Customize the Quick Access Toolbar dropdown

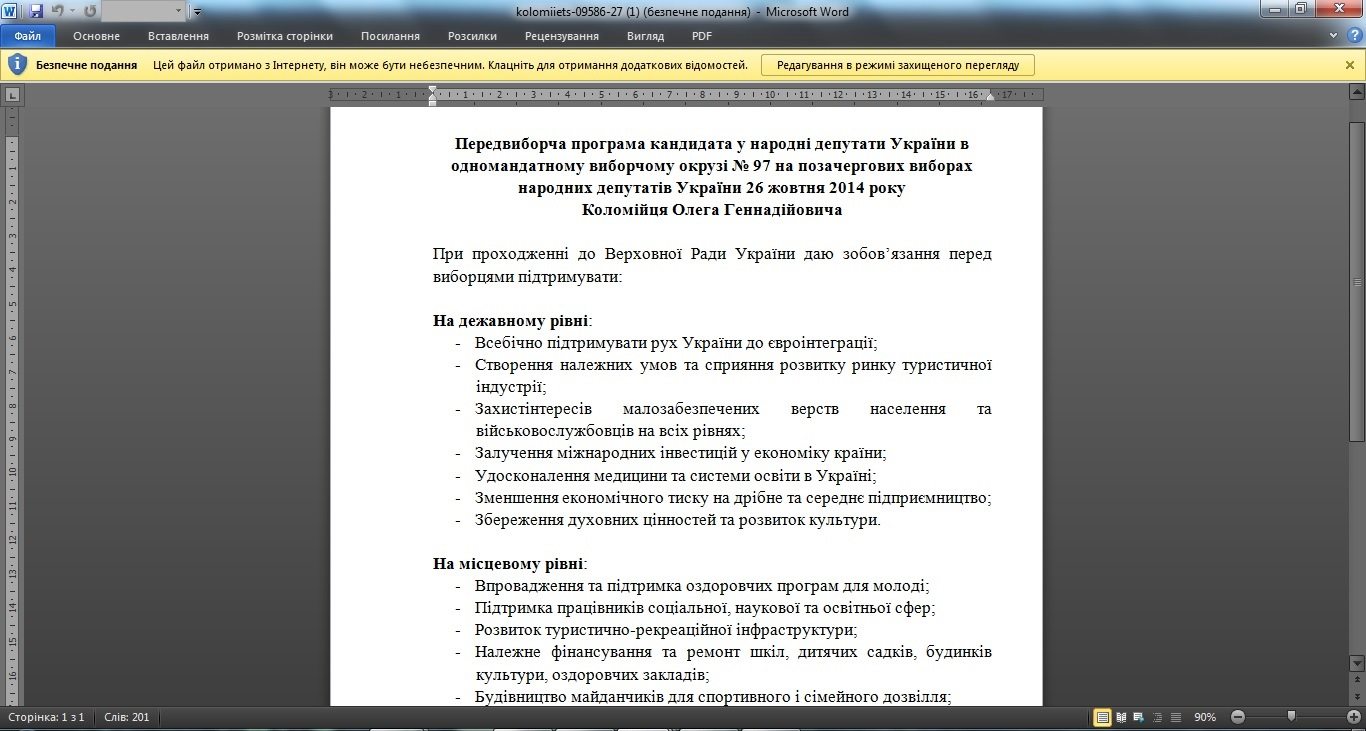click(x=197, y=12)
